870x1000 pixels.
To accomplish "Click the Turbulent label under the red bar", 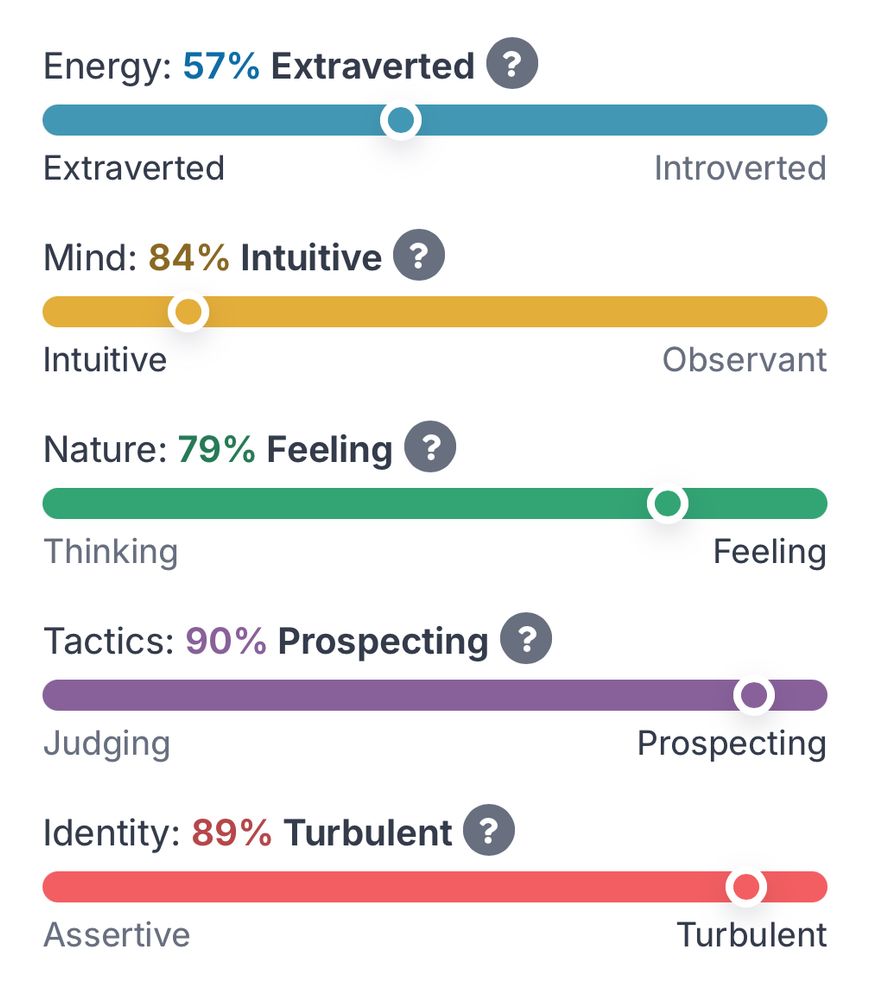I will (752, 935).
